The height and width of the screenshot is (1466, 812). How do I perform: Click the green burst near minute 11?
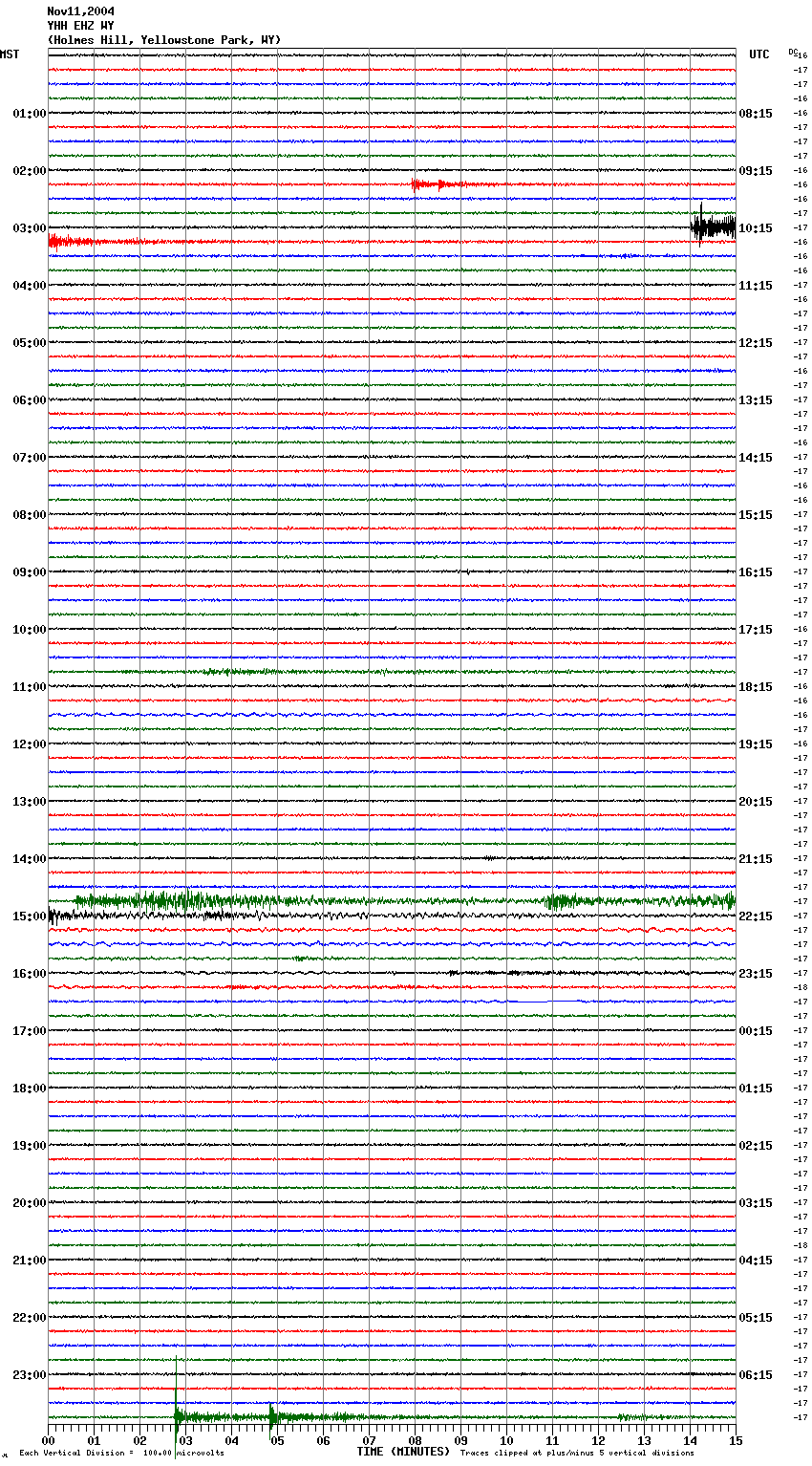561,901
